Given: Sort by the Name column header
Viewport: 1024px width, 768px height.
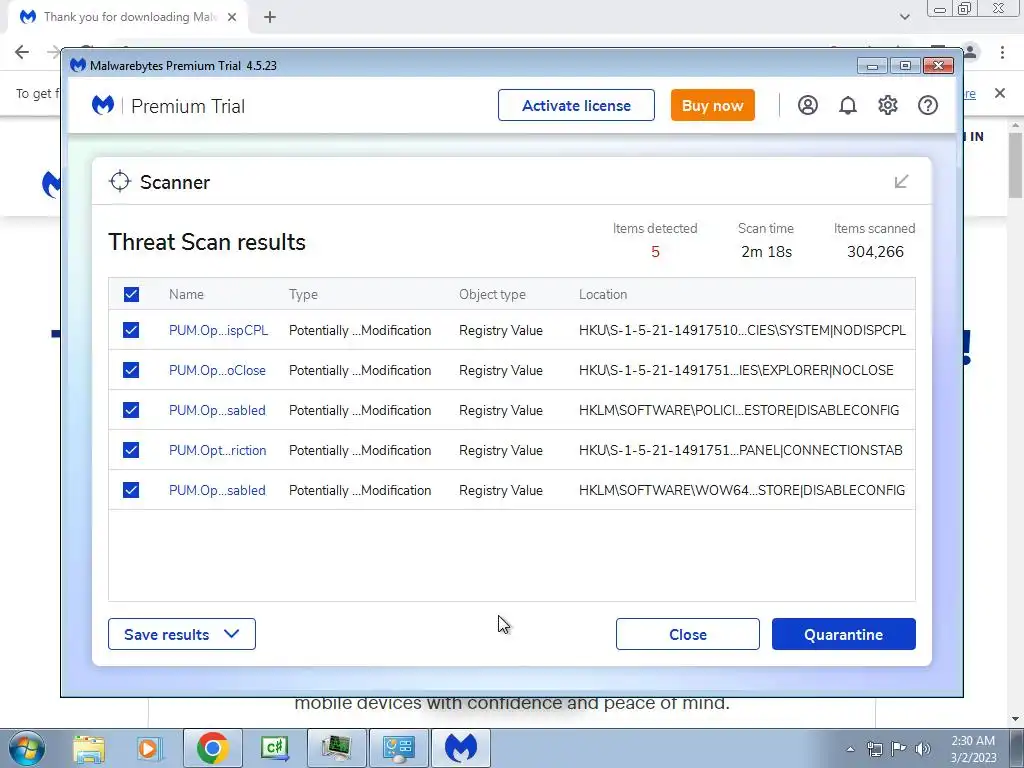Looking at the screenshot, I should click(186, 295).
